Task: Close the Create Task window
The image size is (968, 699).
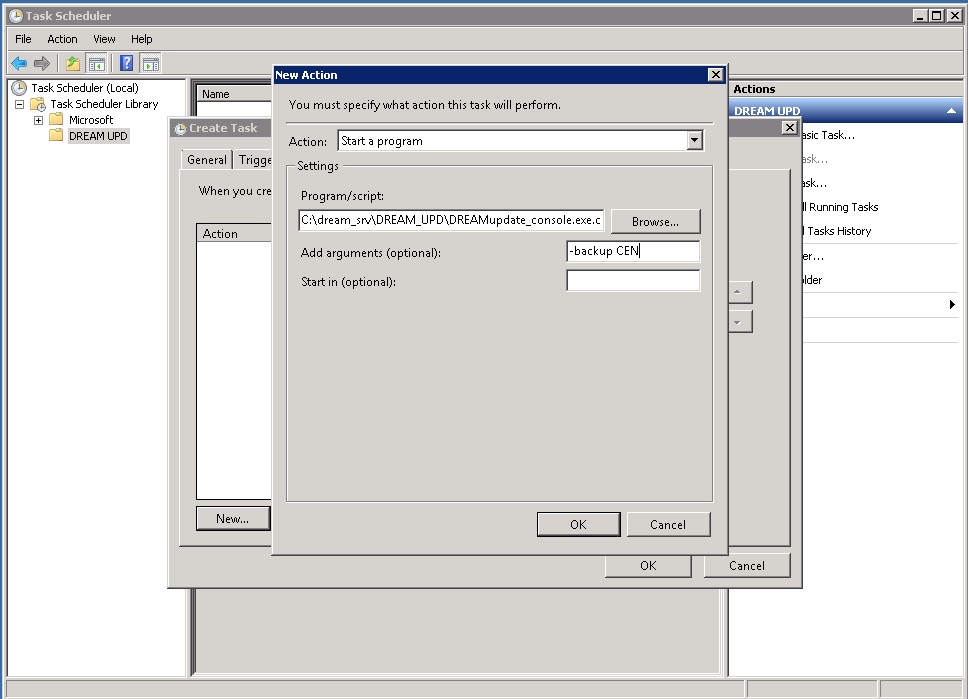Action: pyautogui.click(x=790, y=127)
